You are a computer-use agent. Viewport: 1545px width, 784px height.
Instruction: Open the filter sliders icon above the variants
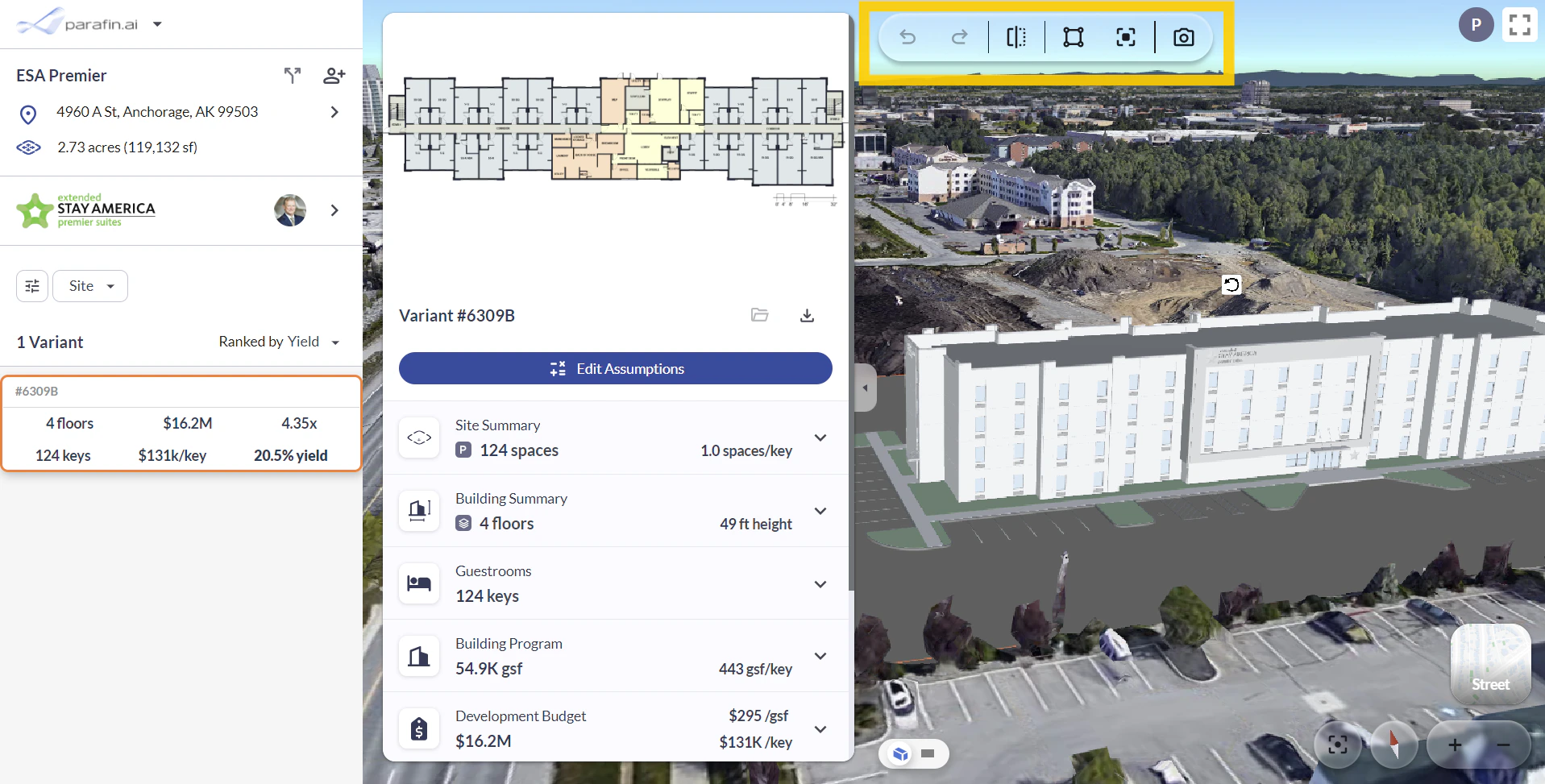click(x=31, y=285)
